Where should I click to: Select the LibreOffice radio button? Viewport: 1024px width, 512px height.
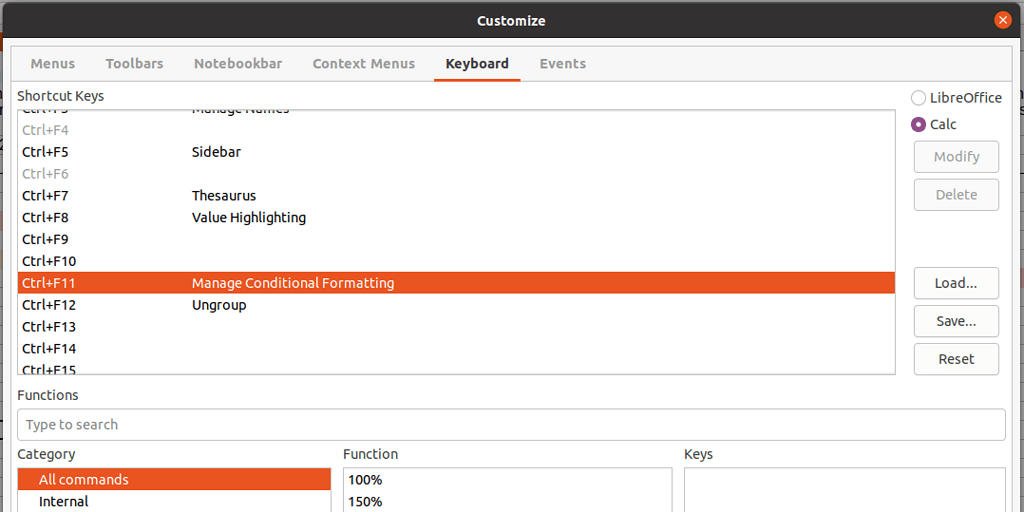click(918, 98)
